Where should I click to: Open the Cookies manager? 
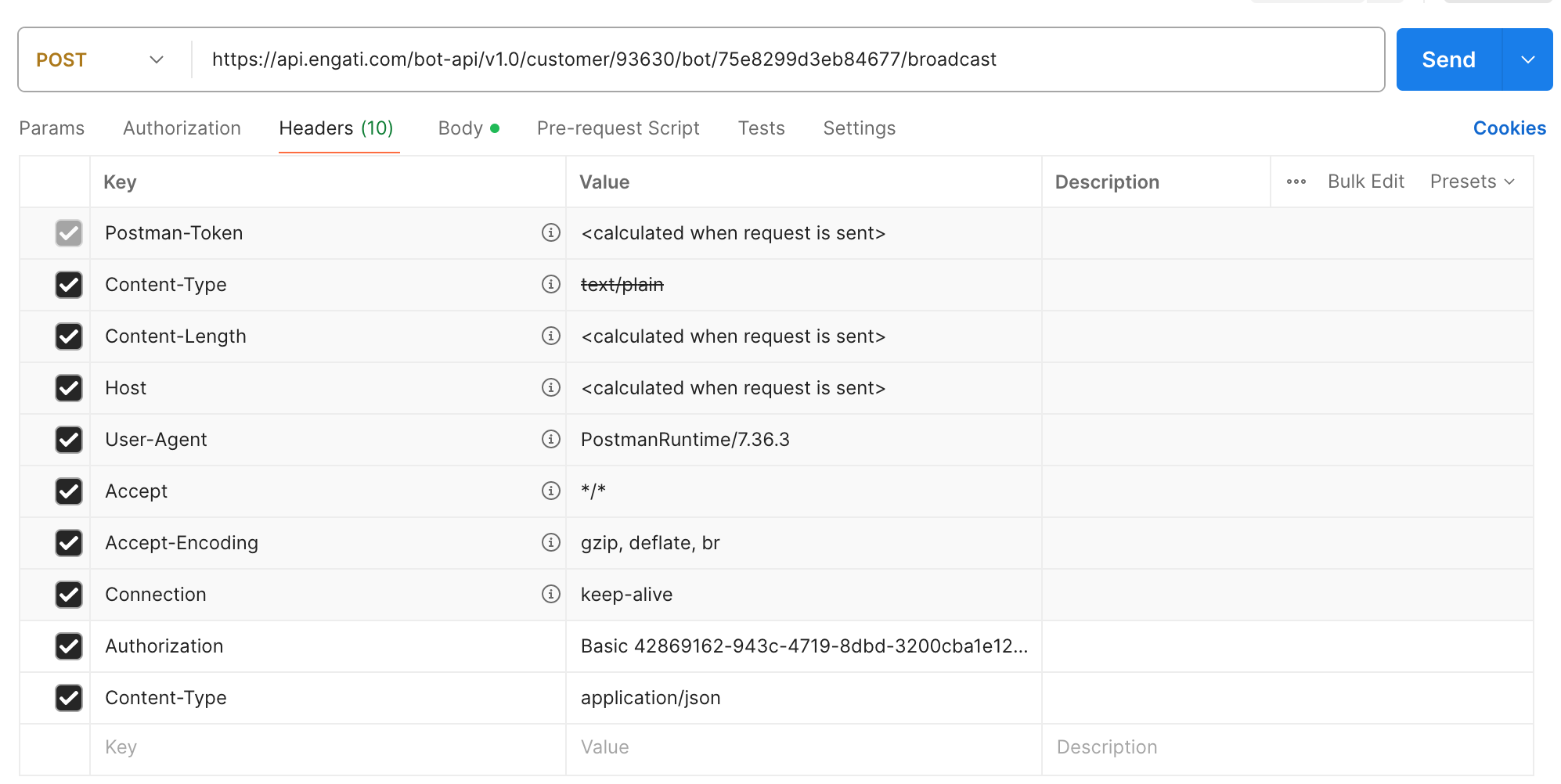coord(1509,128)
